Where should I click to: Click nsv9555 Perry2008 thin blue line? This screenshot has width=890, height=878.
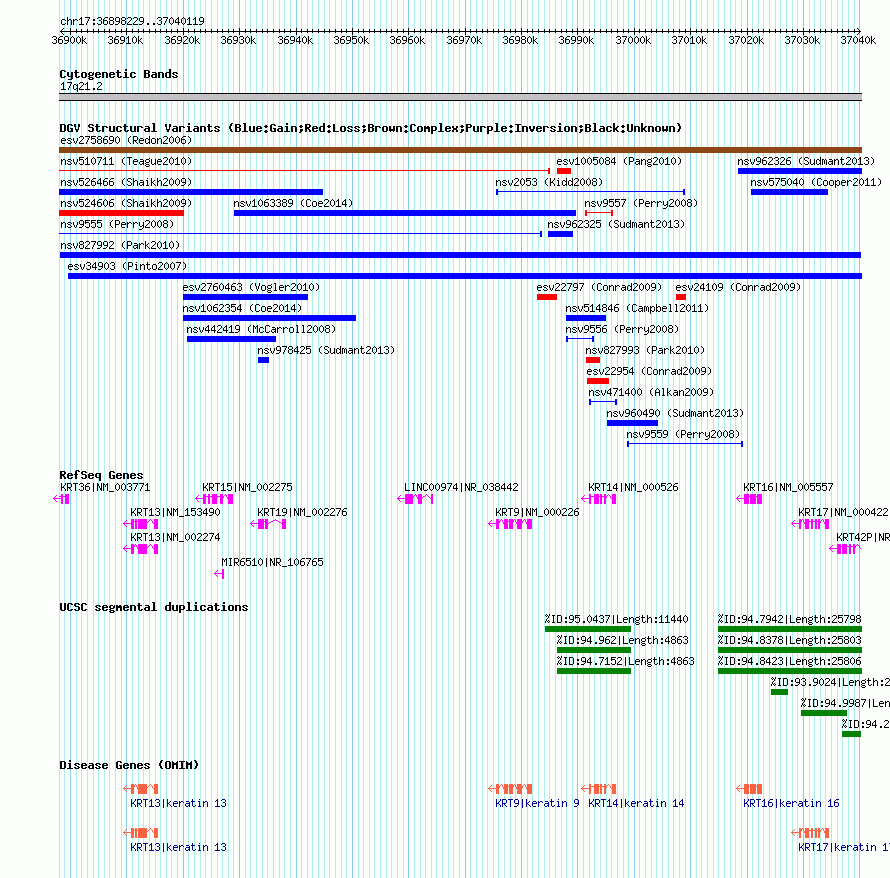click(x=300, y=234)
